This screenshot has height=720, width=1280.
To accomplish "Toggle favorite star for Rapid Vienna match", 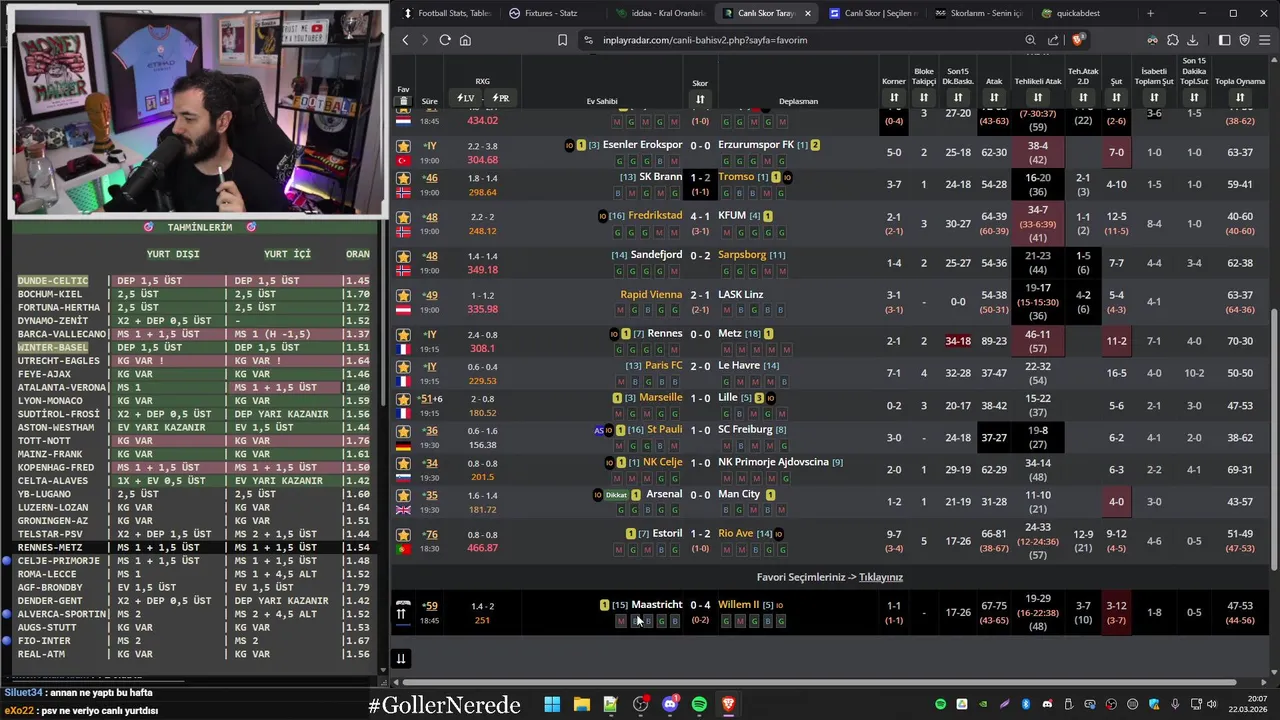I will (x=403, y=295).
